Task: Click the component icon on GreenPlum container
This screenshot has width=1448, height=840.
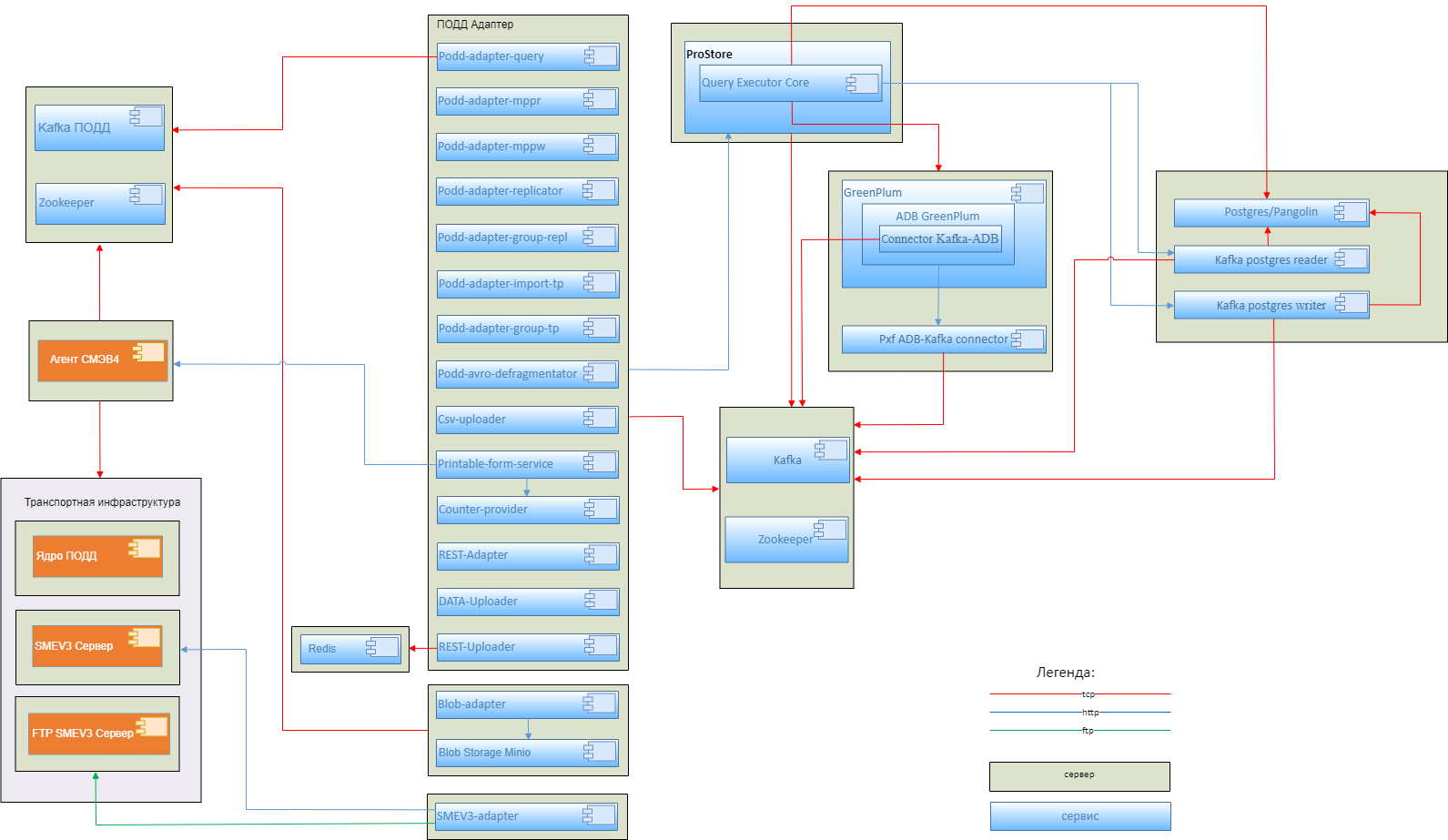Action: 1028,193
